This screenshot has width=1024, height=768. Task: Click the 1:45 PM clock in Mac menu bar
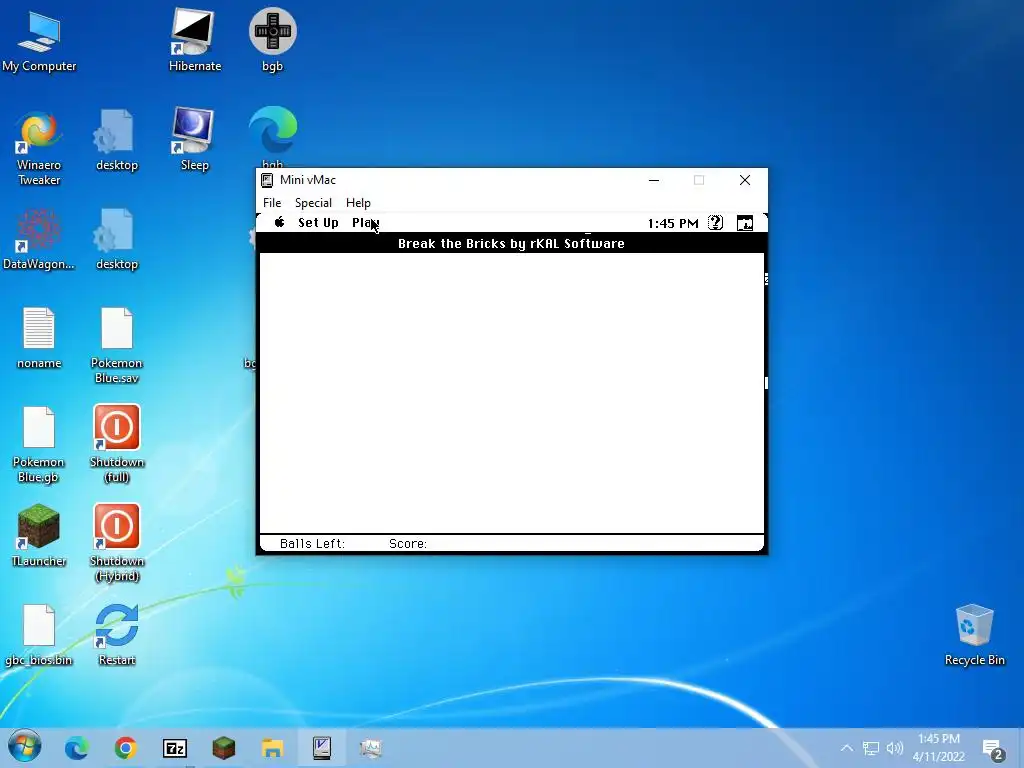(673, 223)
